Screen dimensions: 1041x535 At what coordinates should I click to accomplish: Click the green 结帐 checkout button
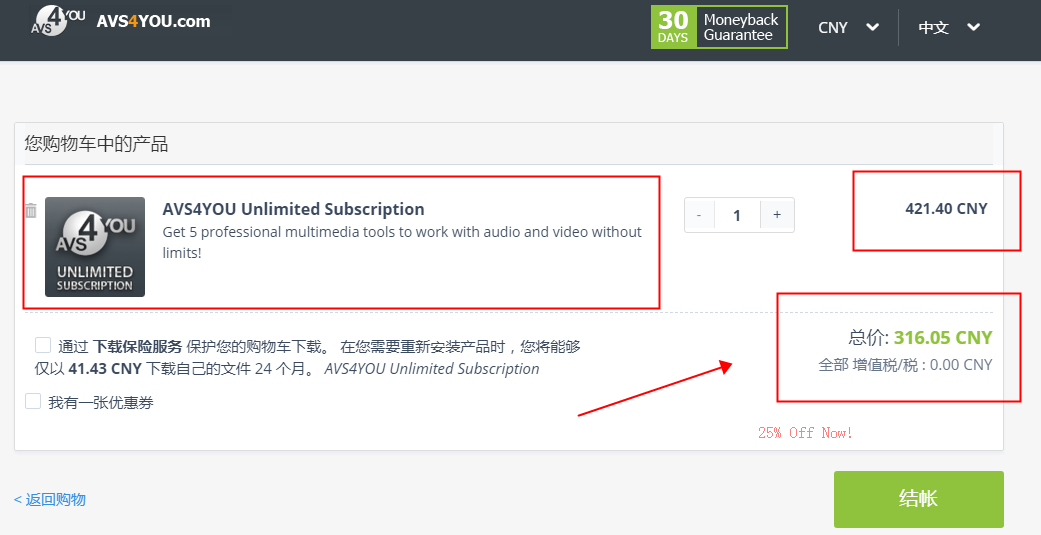[918, 499]
